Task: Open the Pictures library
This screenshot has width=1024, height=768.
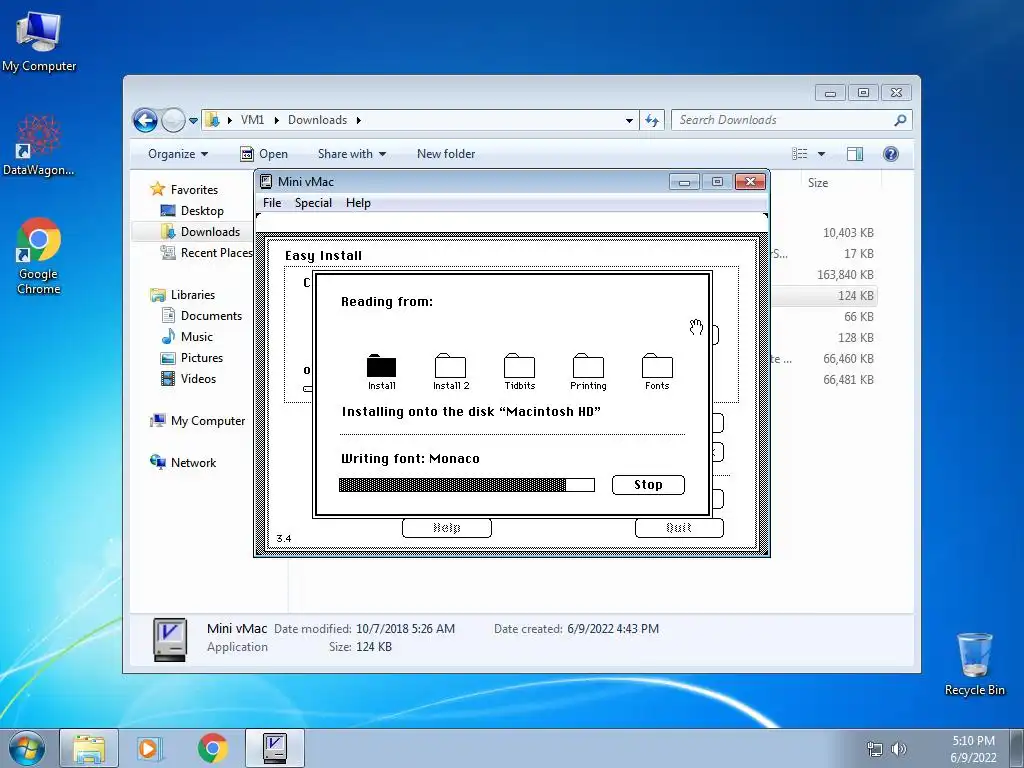Action: (x=191, y=357)
